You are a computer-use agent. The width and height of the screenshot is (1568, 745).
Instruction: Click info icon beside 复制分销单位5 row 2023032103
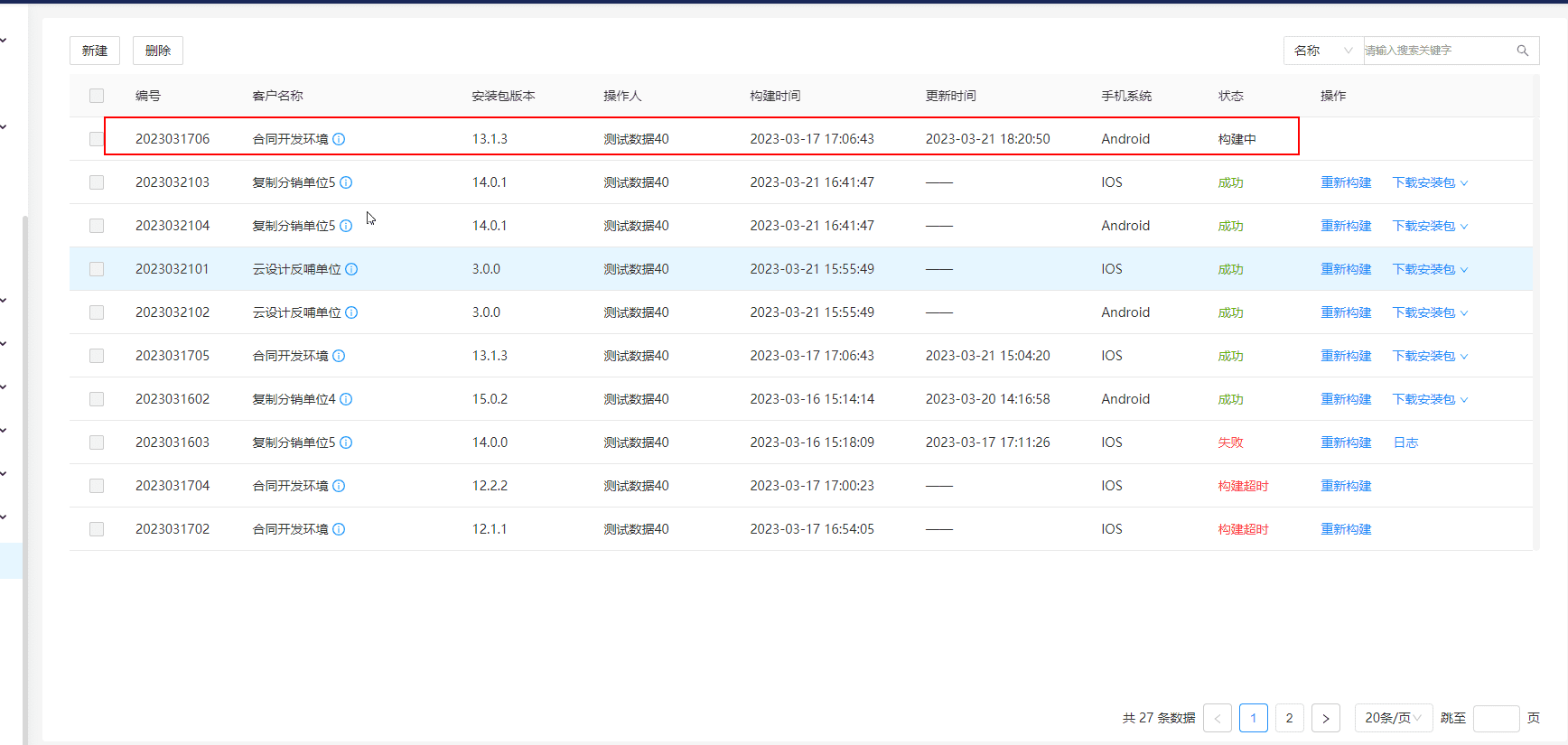click(x=346, y=182)
